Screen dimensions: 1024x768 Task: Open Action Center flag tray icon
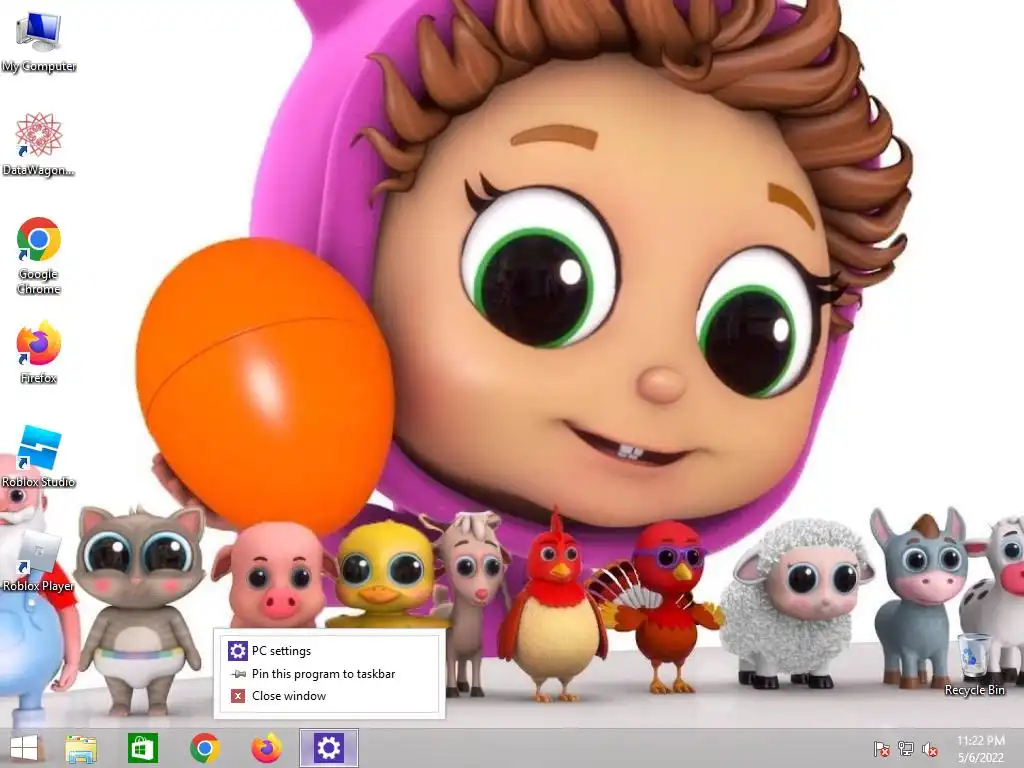coord(881,749)
